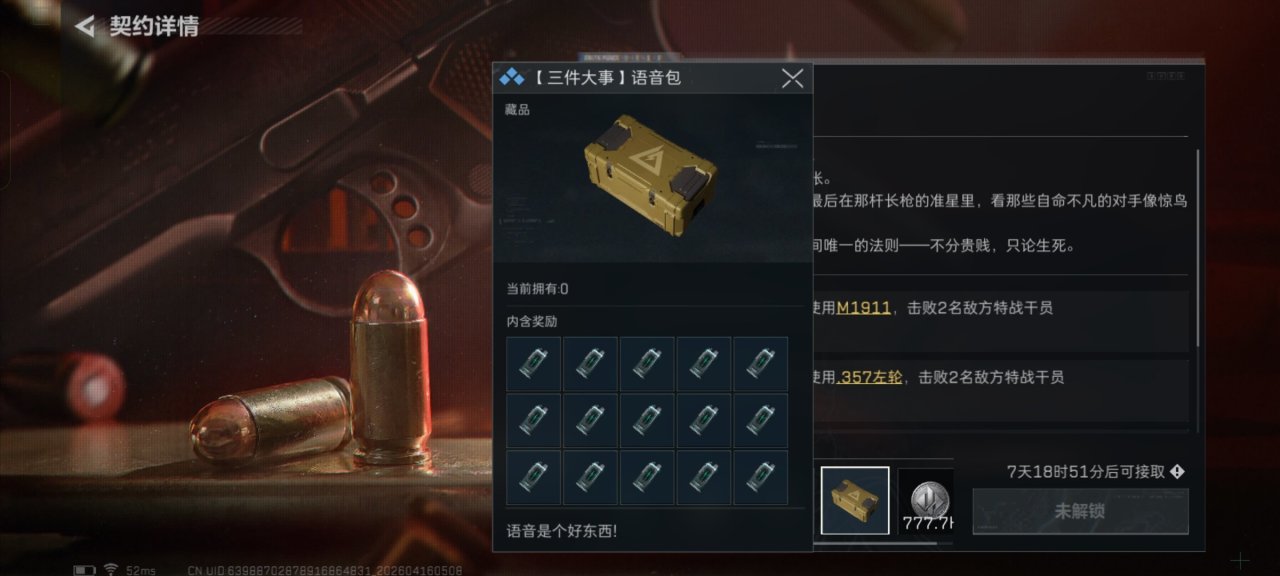1280x576 pixels.
Task: Select the first voice item in reward grid
Action: pyautogui.click(x=534, y=364)
